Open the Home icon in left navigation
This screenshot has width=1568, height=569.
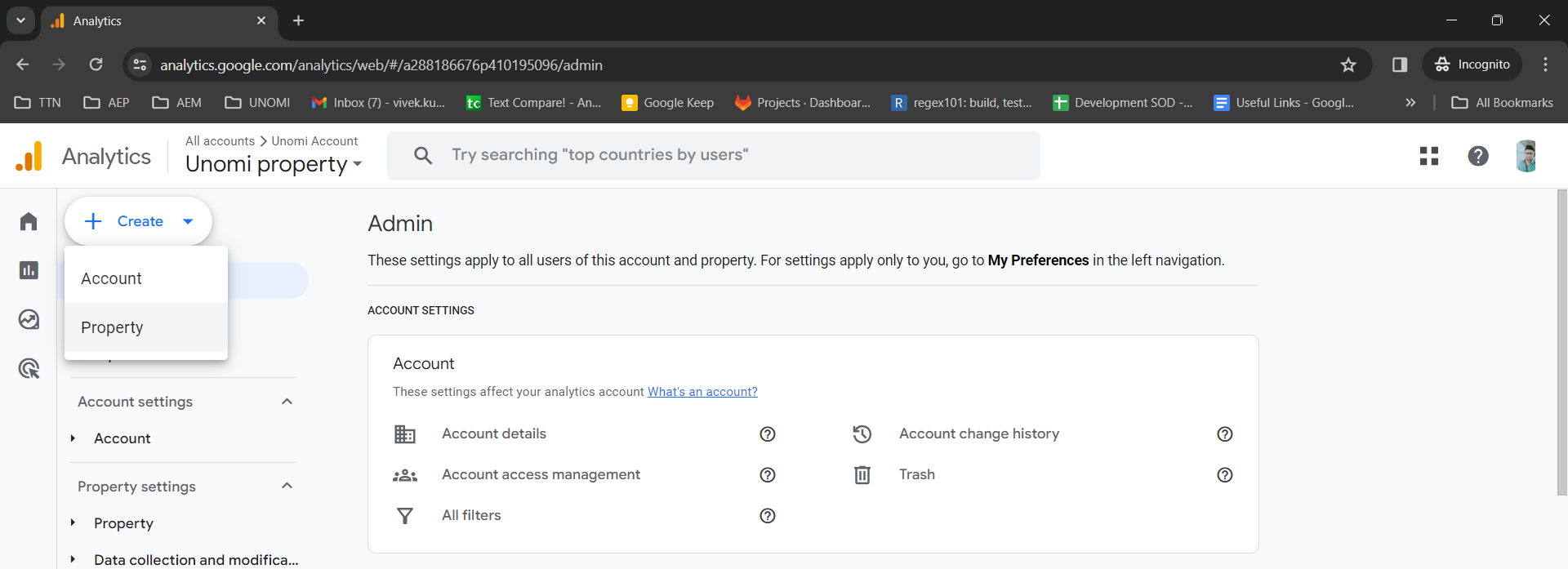29,221
